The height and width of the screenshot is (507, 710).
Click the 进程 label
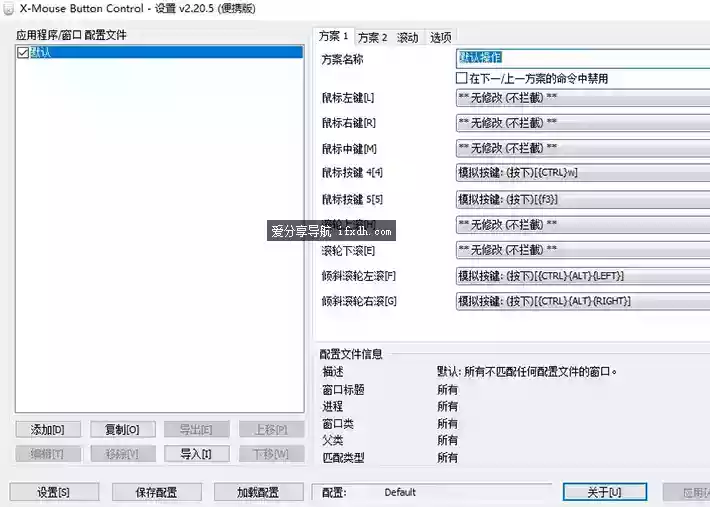pyautogui.click(x=333, y=406)
